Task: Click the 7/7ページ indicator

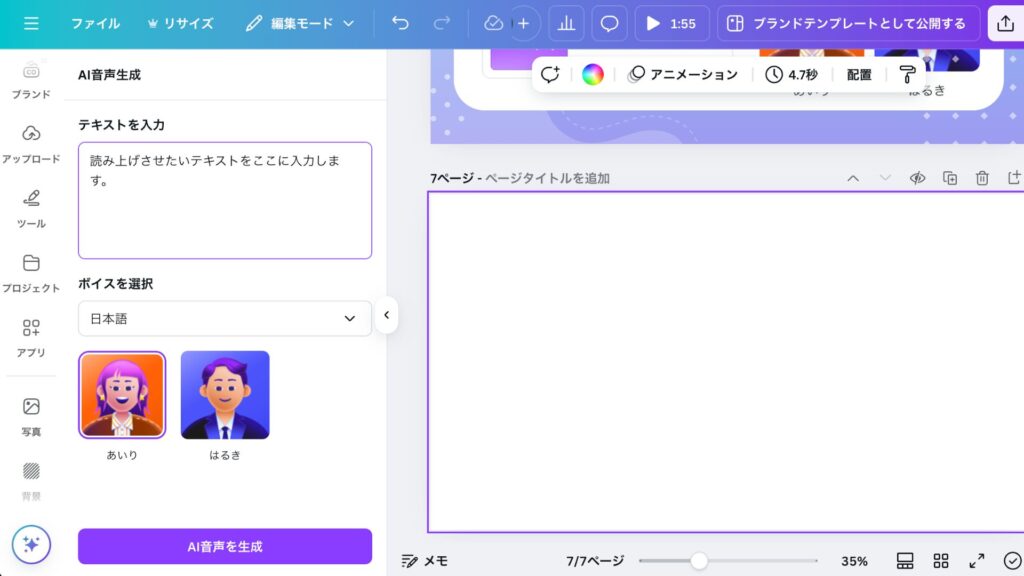Action: pos(594,560)
